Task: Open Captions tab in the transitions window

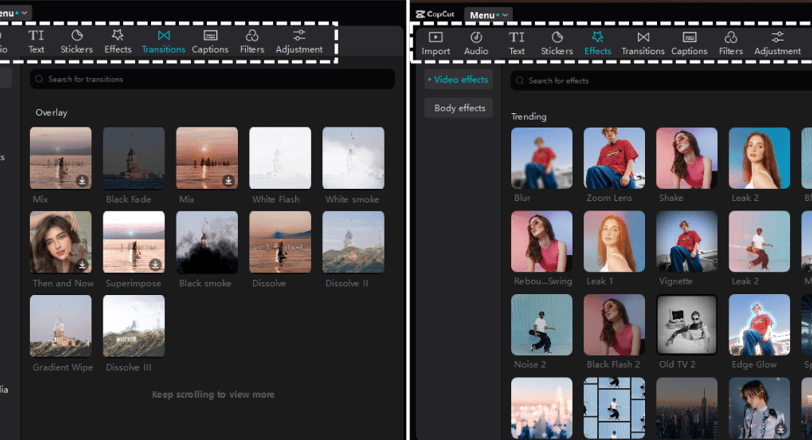Action: point(210,42)
